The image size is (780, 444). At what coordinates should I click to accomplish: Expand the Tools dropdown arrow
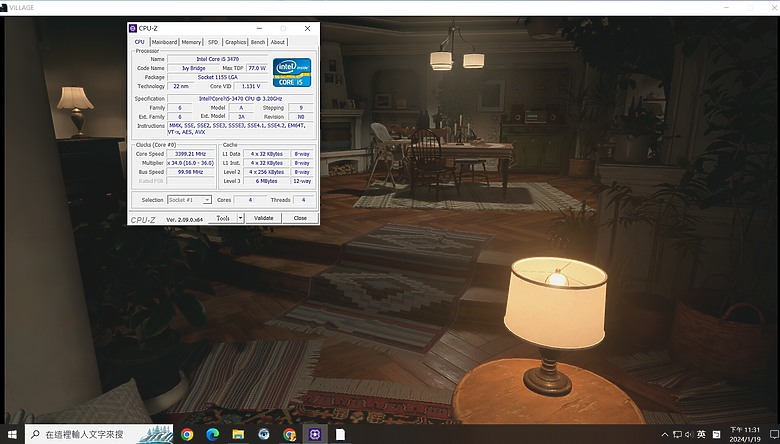241,218
